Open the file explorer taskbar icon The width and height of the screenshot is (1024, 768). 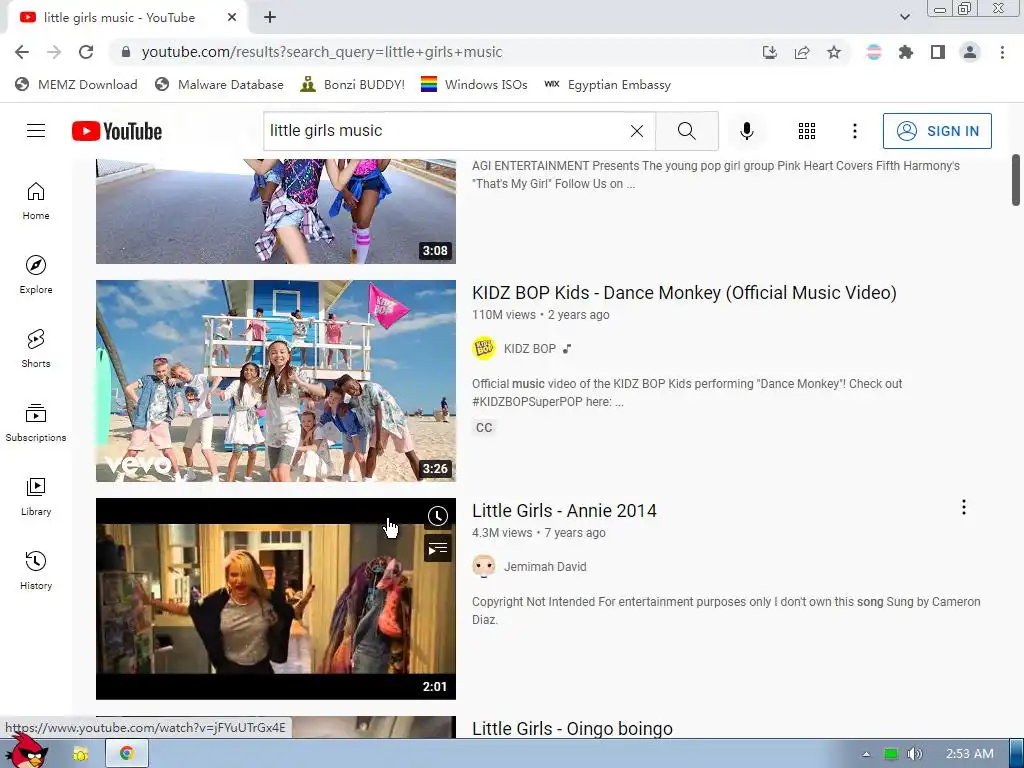point(80,754)
